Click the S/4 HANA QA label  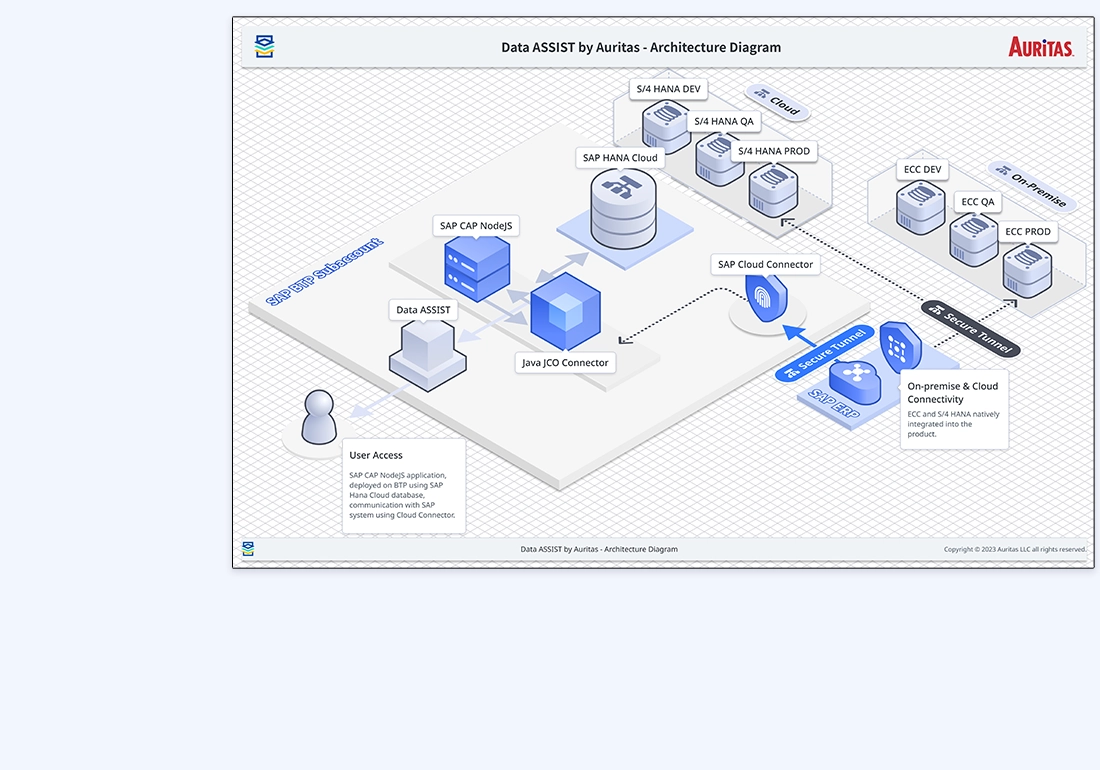724,121
